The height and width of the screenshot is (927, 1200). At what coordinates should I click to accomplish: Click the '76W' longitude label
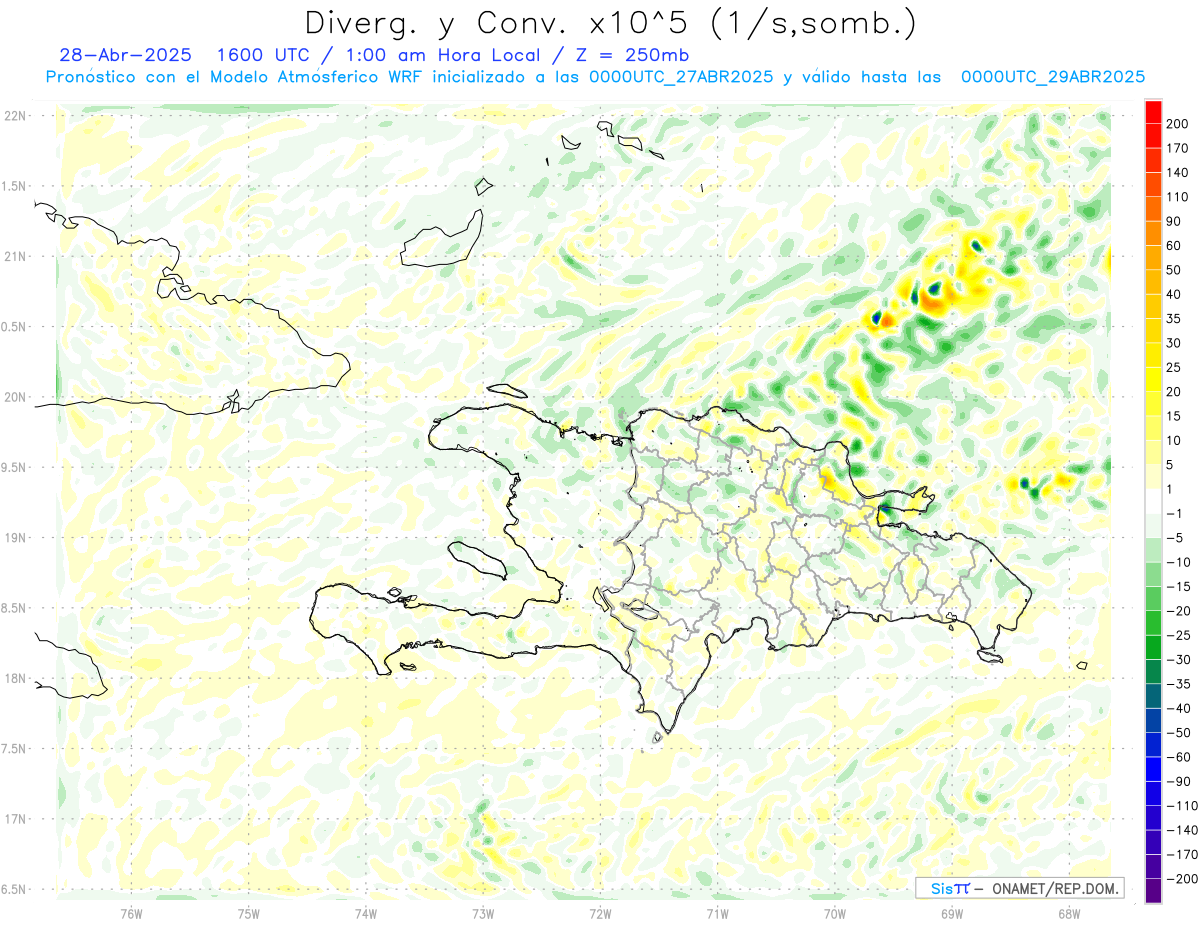(x=131, y=913)
